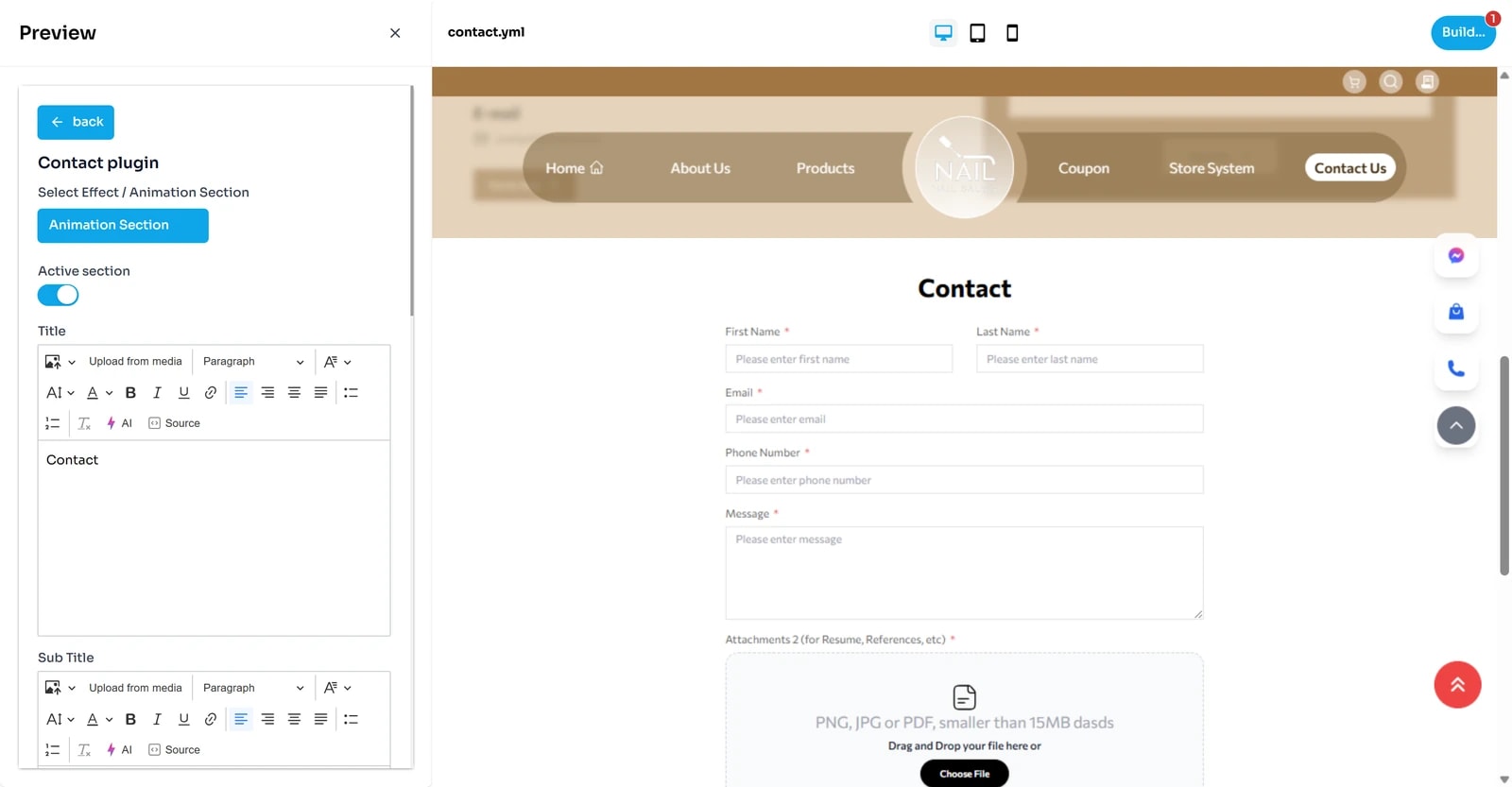Insert numbered list in the Title editor
1512x787 pixels.
tap(53, 423)
